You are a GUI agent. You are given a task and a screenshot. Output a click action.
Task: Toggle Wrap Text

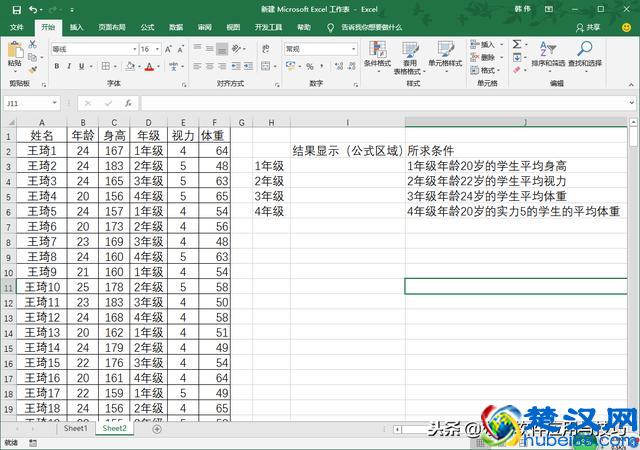pyautogui.click(x=266, y=49)
